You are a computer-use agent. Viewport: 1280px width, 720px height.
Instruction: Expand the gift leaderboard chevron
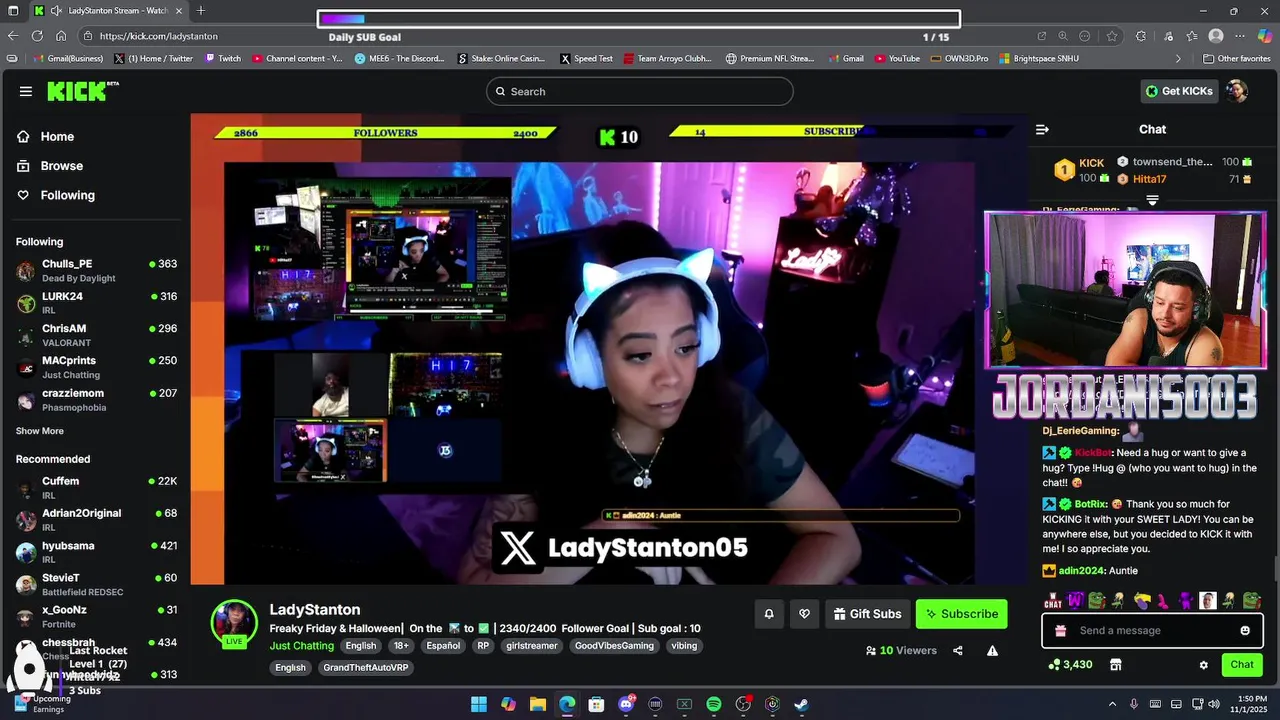click(x=1152, y=201)
